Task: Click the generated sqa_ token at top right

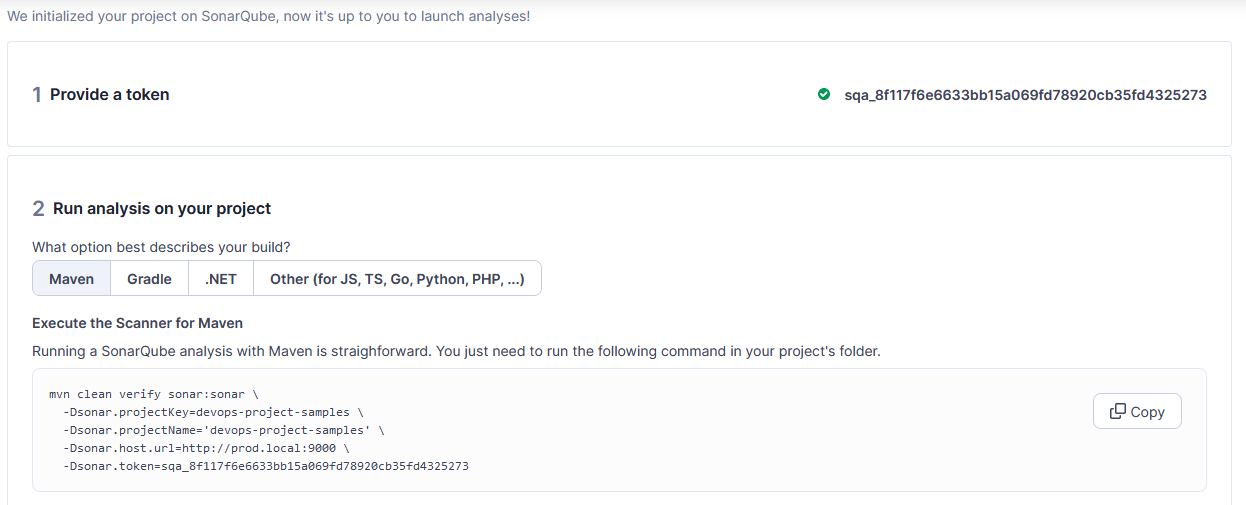Action: point(1026,95)
